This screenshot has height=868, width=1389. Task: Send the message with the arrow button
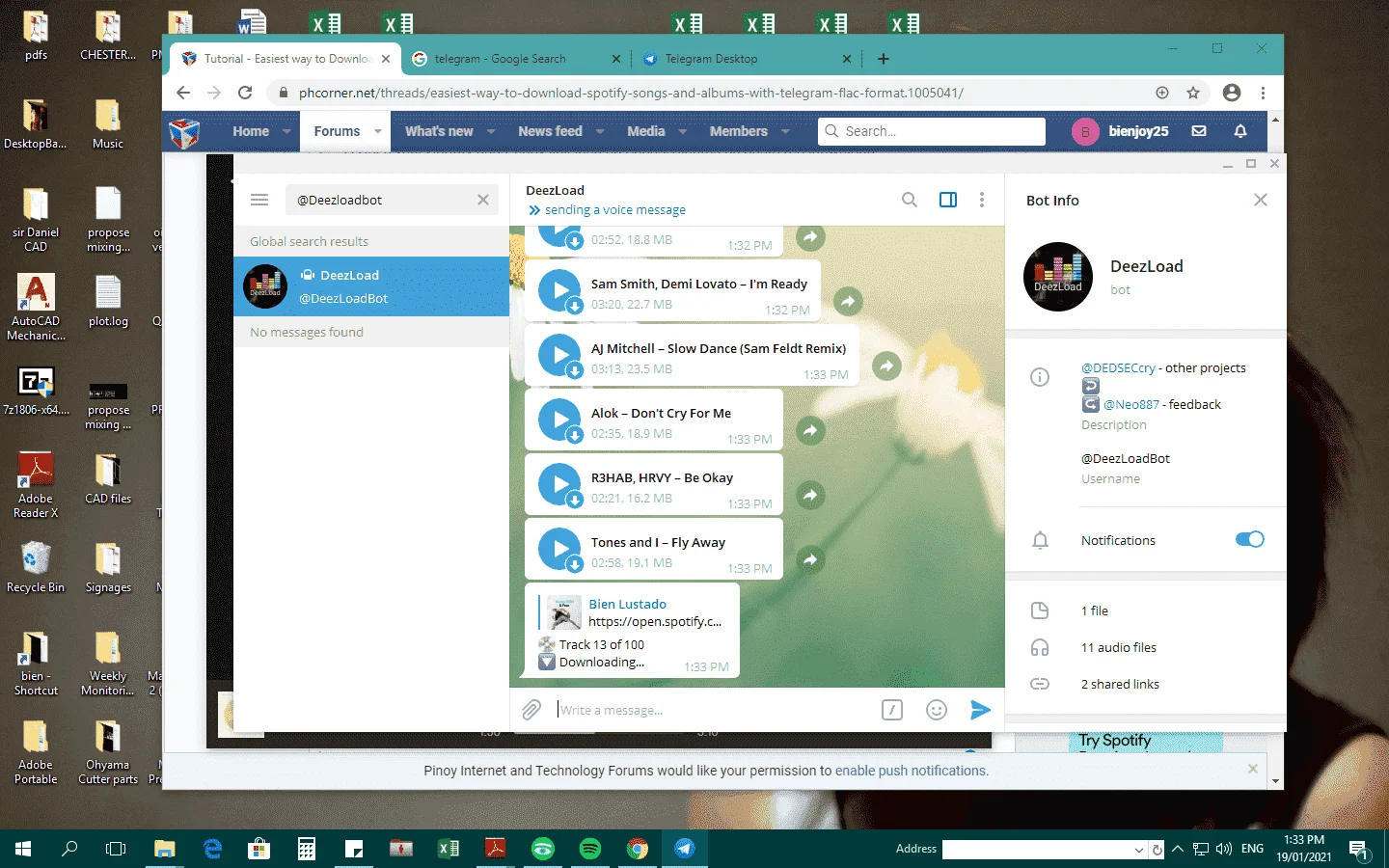980,710
